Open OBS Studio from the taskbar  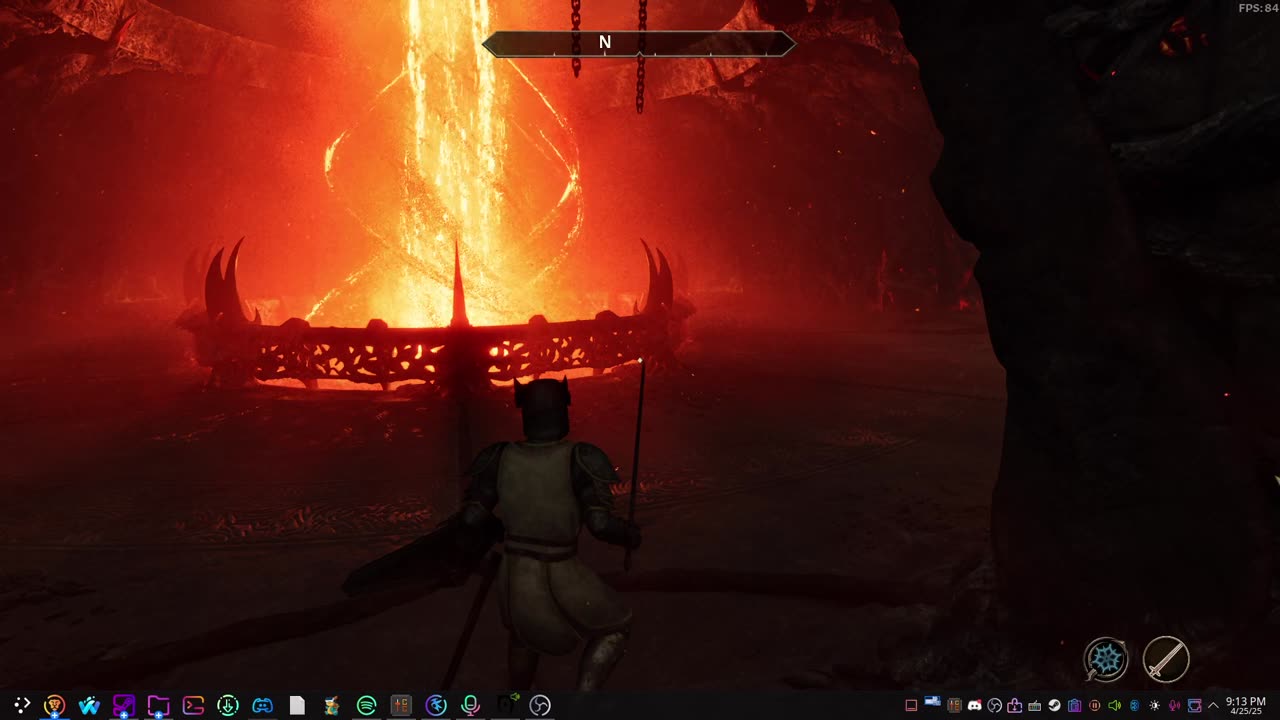click(x=540, y=705)
